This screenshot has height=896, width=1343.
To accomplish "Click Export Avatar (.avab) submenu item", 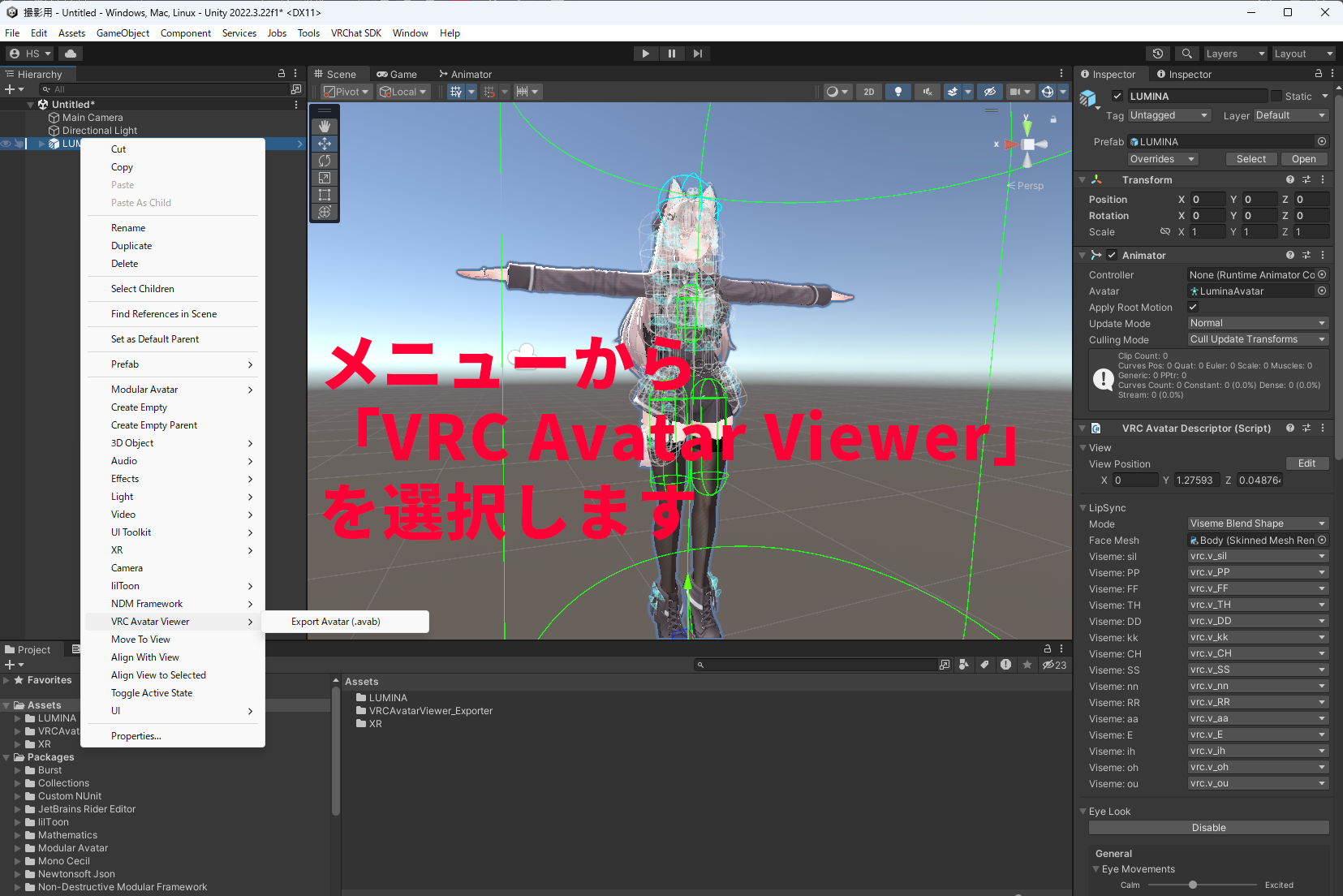I will click(336, 622).
